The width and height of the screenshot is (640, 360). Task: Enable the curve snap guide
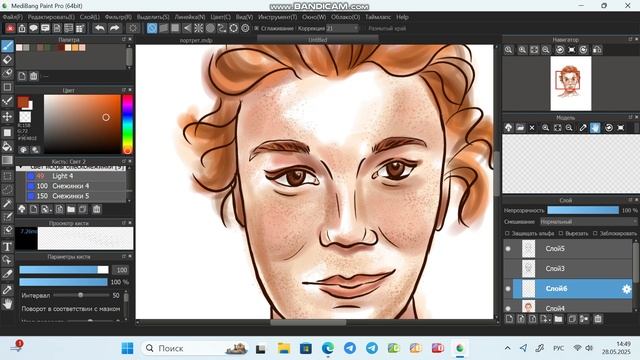point(222,28)
